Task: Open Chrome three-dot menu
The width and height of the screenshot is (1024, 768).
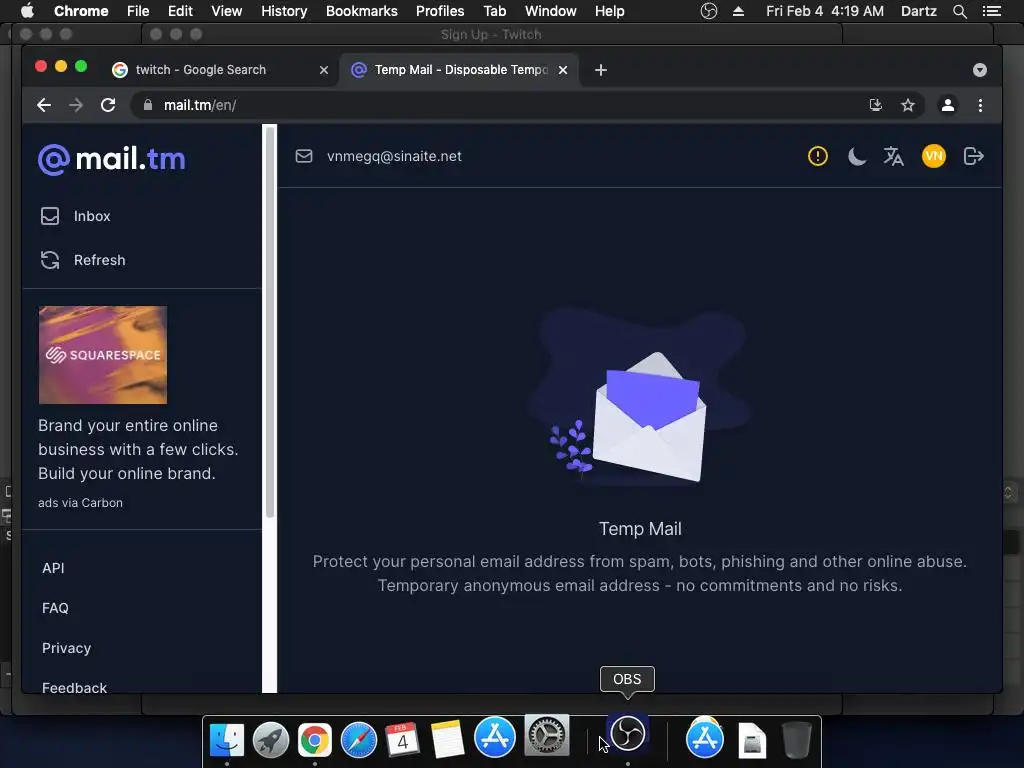Action: pyautogui.click(x=980, y=105)
